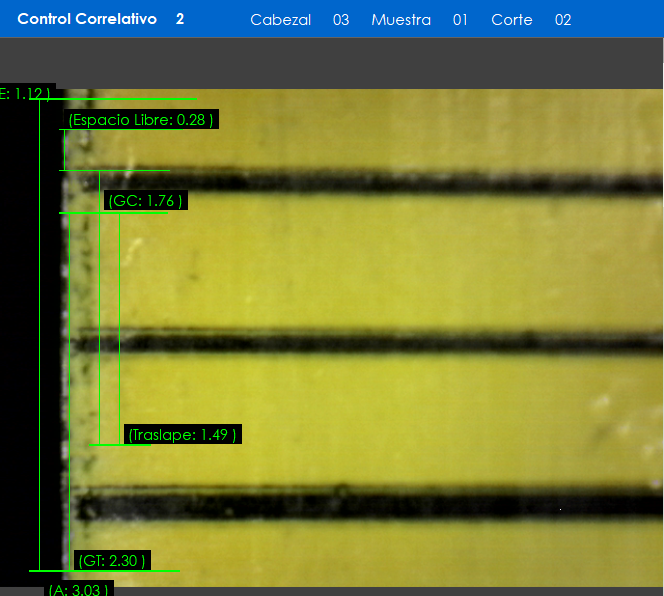Click the GC: 1.76 measurement label
This screenshot has width=664, height=596.
[x=146, y=201]
